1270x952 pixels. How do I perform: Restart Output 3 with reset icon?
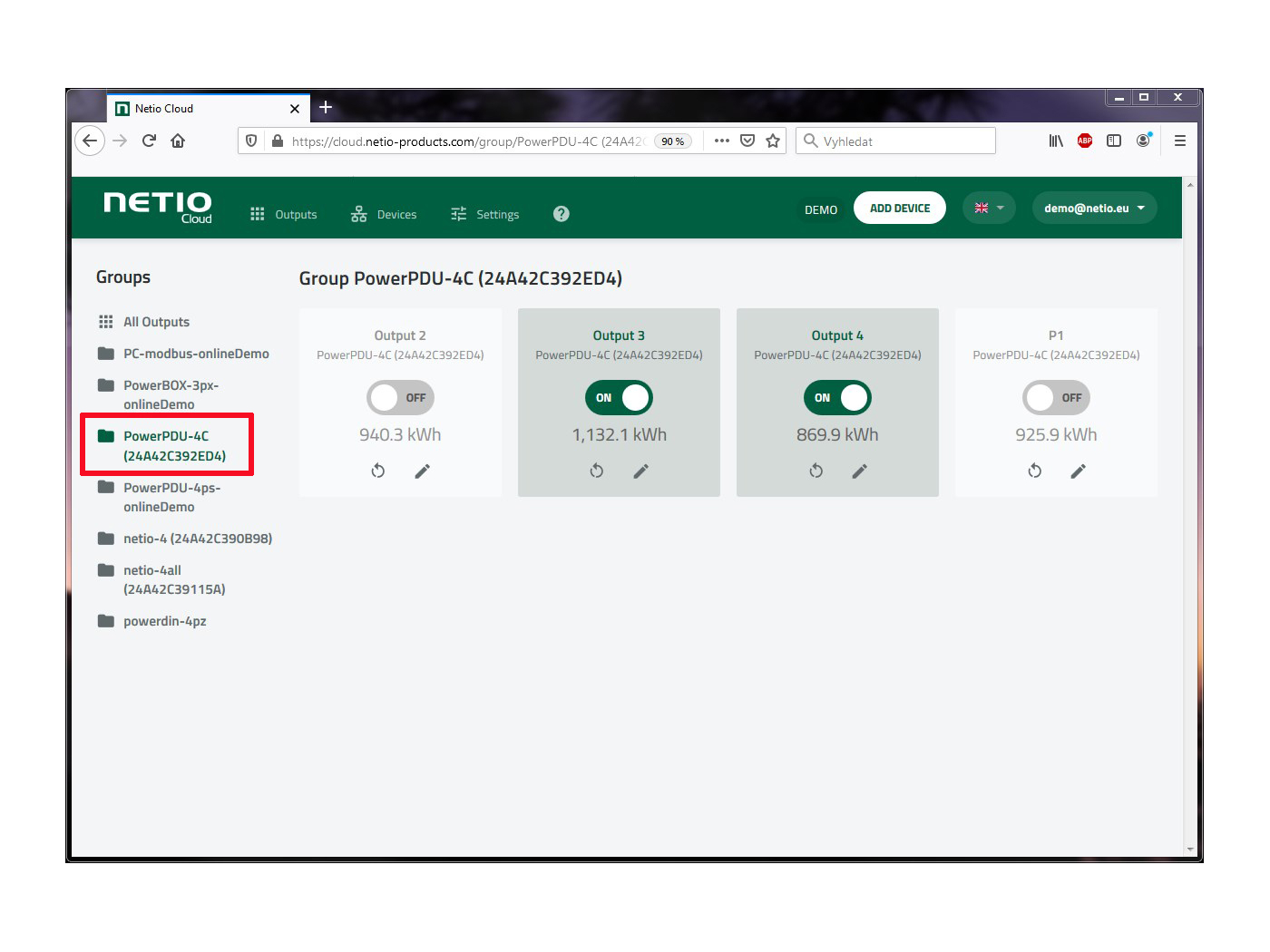(597, 471)
